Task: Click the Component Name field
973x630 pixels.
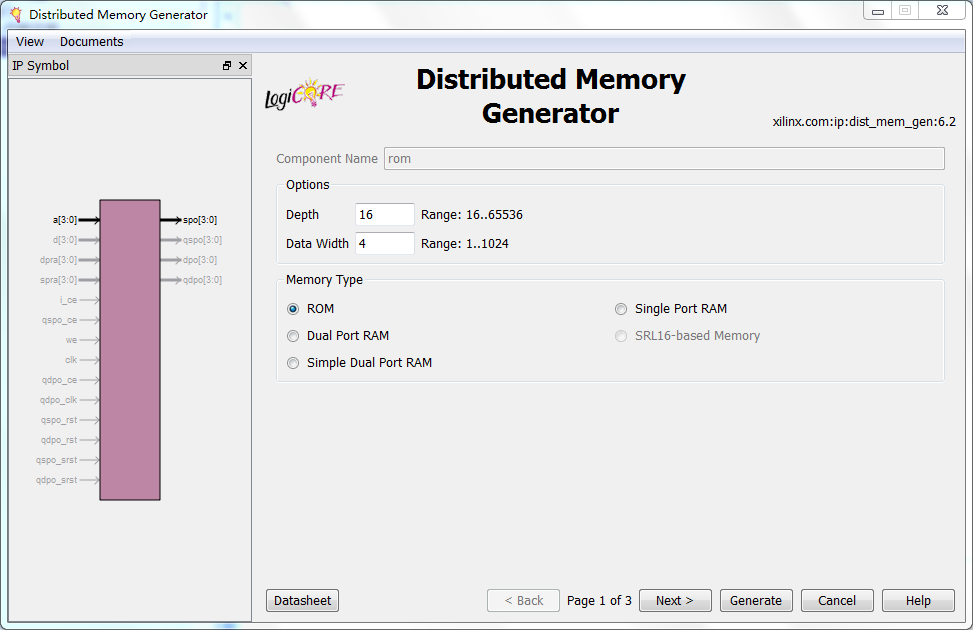Action: pyautogui.click(x=664, y=158)
